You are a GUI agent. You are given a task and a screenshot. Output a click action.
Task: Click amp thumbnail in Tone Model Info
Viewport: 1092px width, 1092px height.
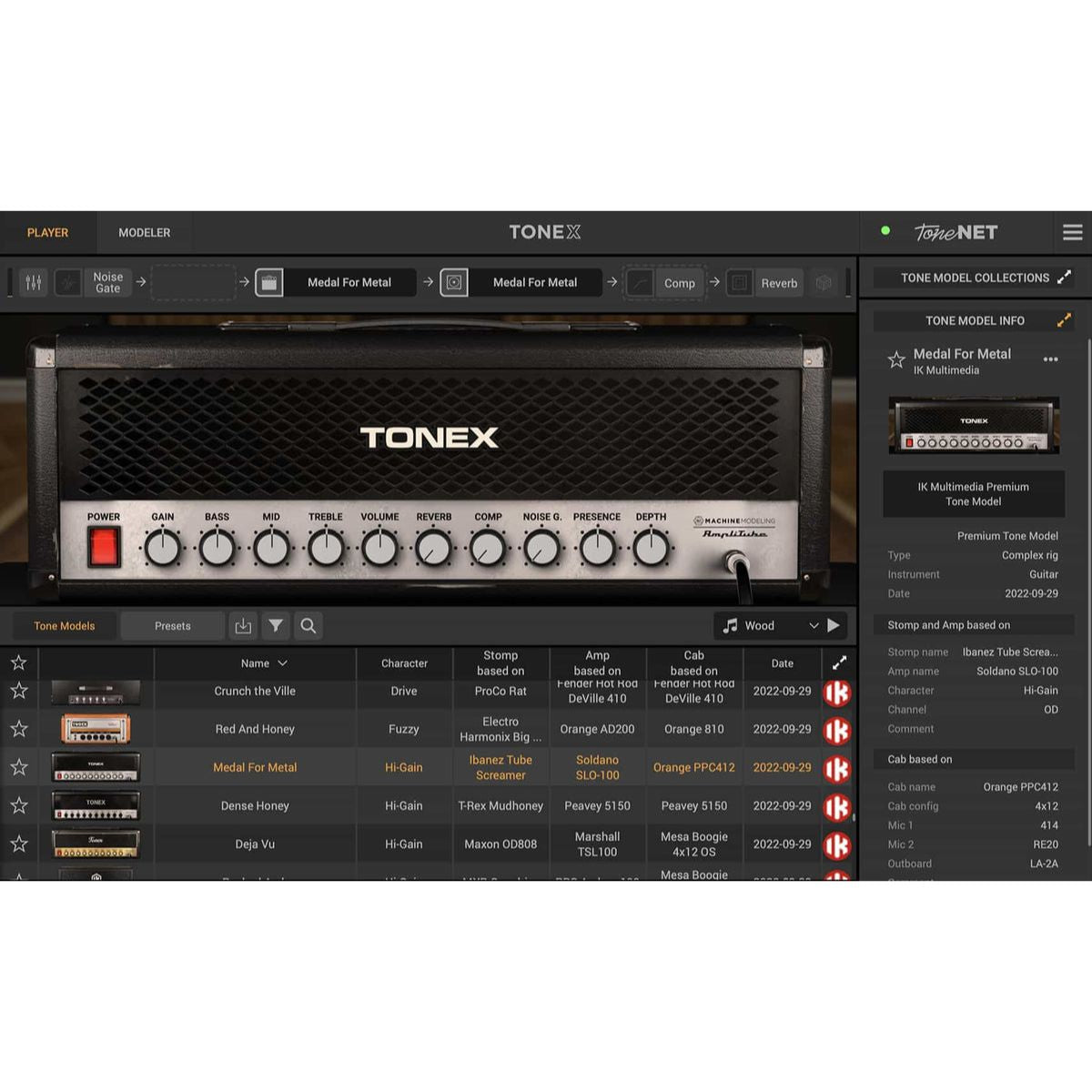pyautogui.click(x=974, y=425)
